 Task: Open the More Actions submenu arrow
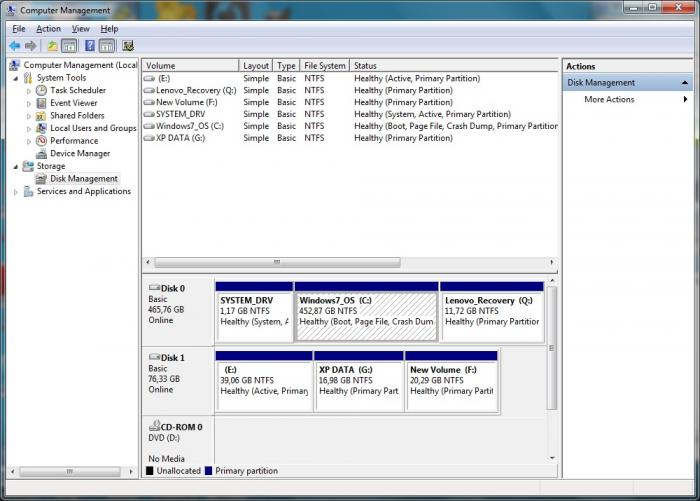[685, 99]
